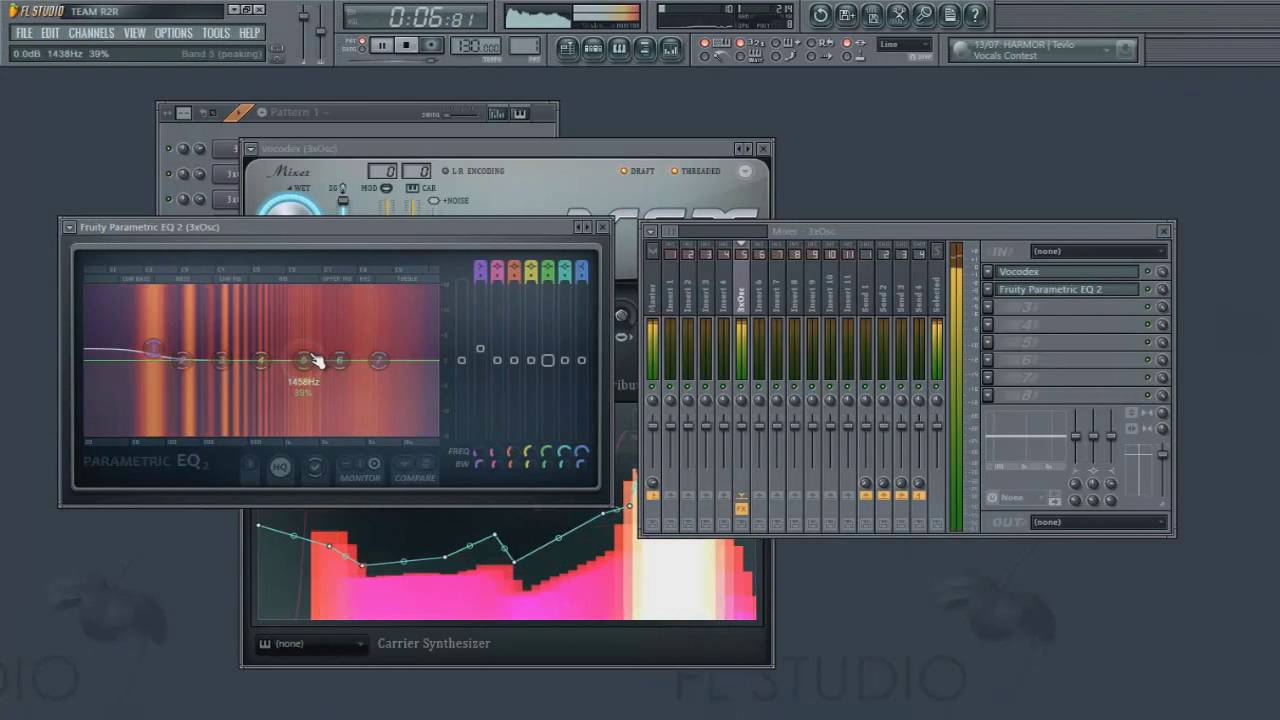Screen dimensions: 1280x720
Task: Click the Vocodex effect slot
Action: point(1067,272)
